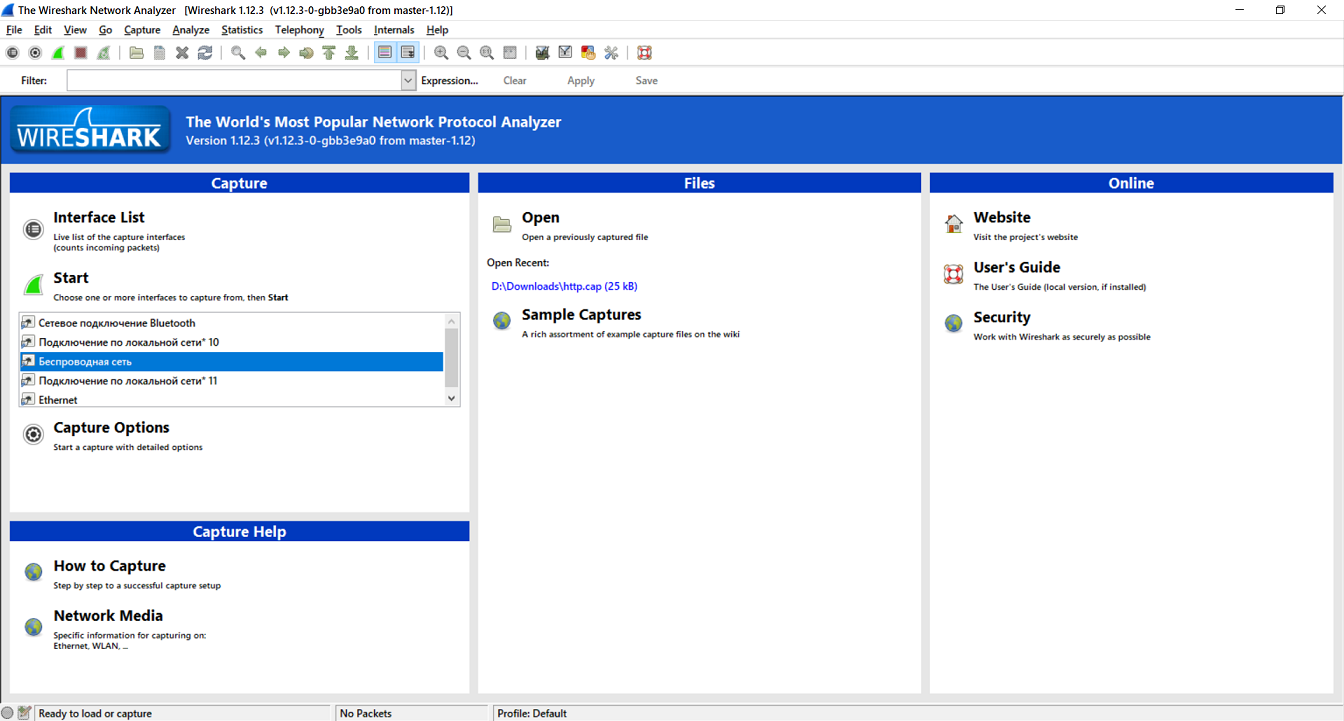1344x721 pixels.
Task: Click the Zoom out toolbar icon
Action: click(x=464, y=53)
